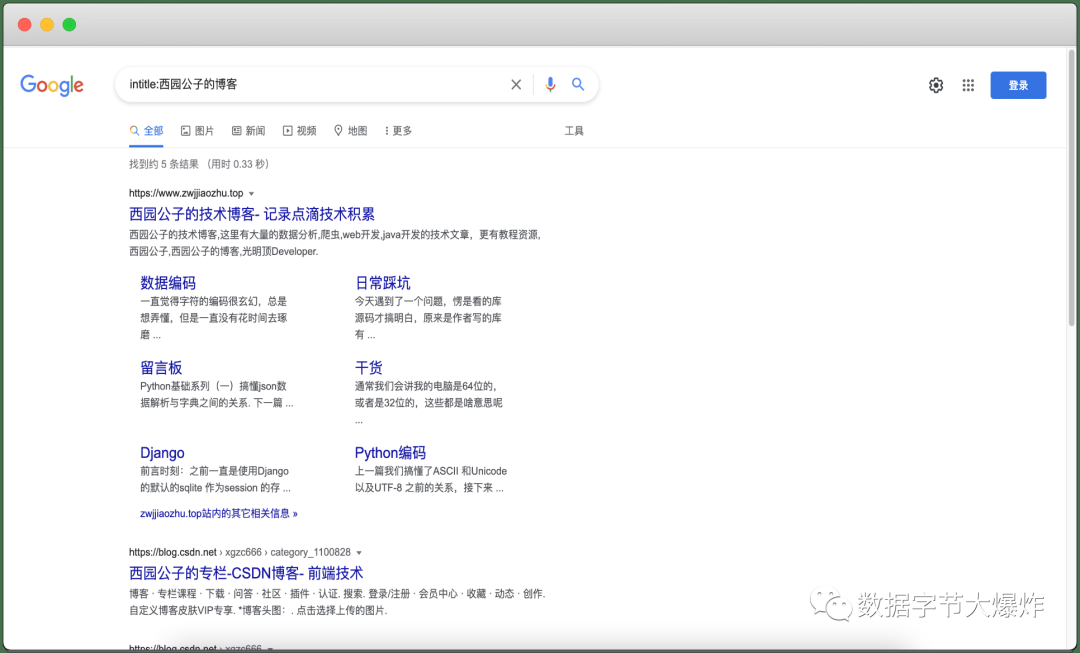Viewport: 1080px width, 653px height.
Task: Select the 全部 results tab
Action: pyautogui.click(x=146, y=131)
